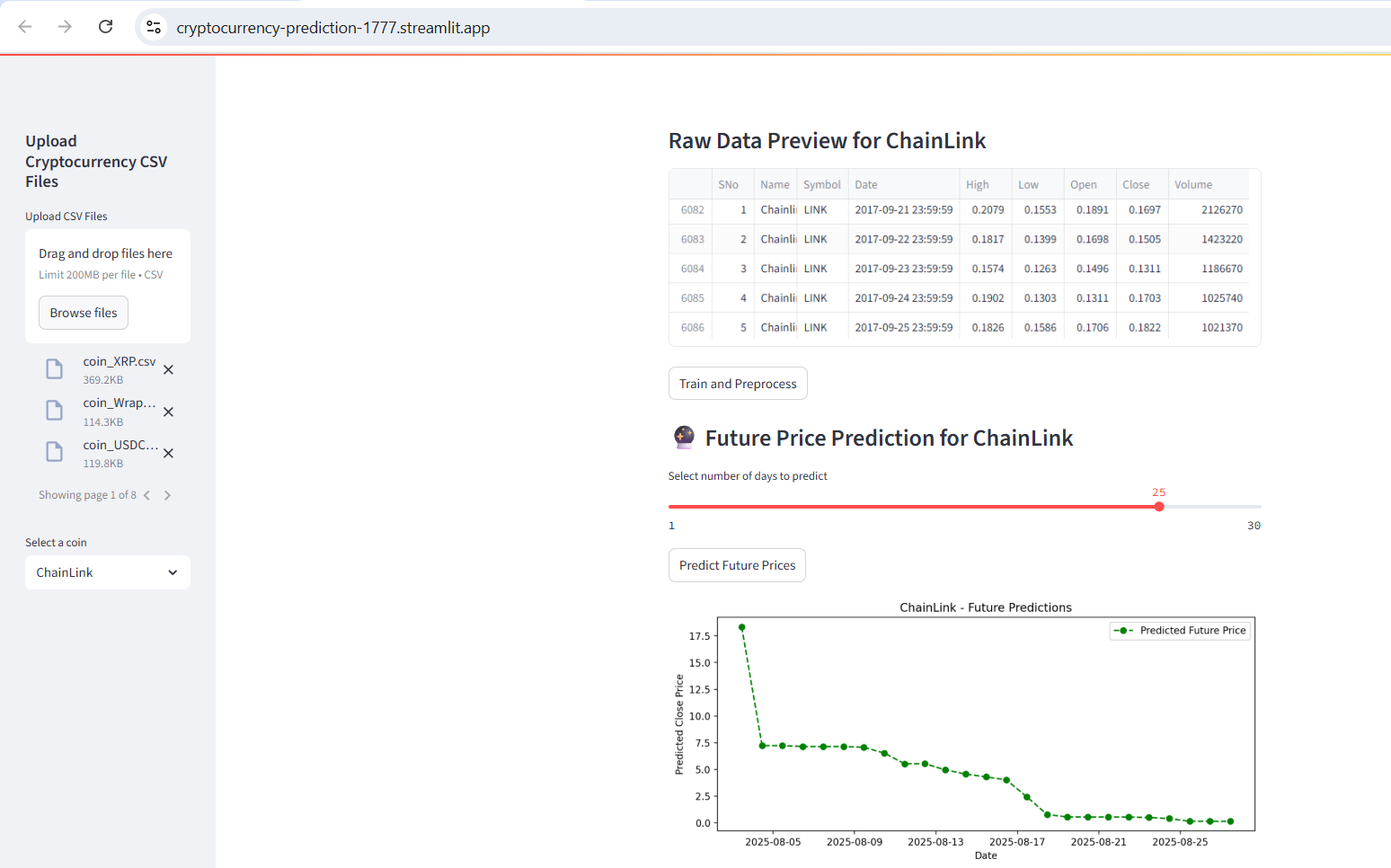The width and height of the screenshot is (1391, 868).
Task: Sort table by High column header
Action: point(986,184)
